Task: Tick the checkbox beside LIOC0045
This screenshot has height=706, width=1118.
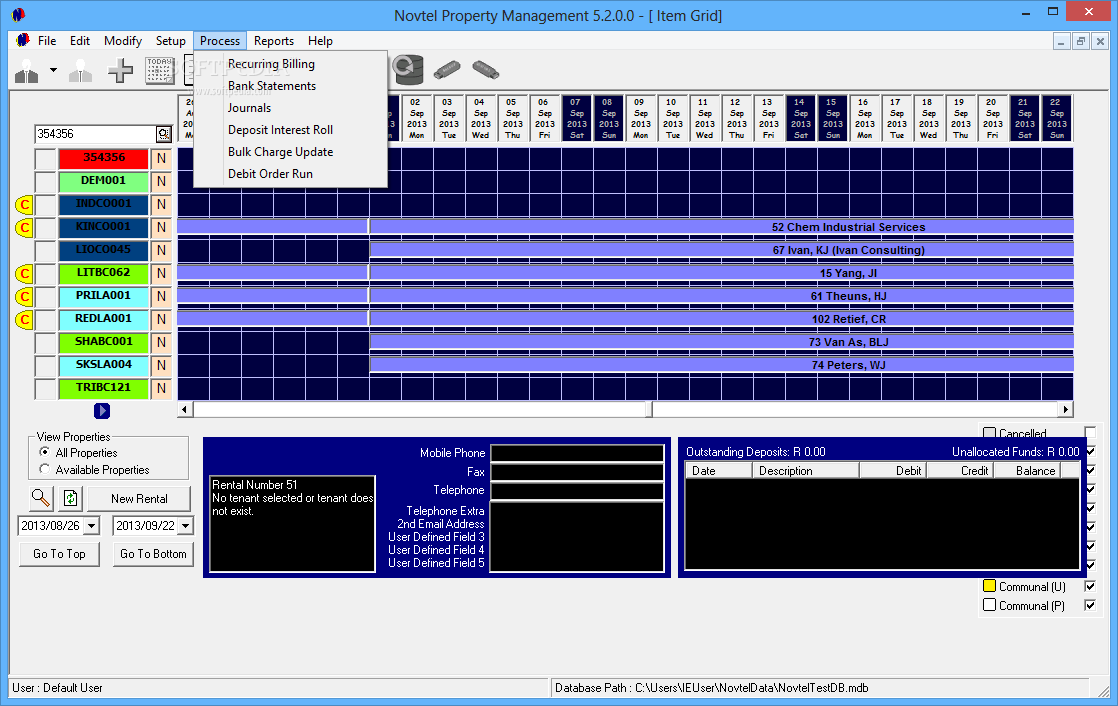Action: [46, 250]
